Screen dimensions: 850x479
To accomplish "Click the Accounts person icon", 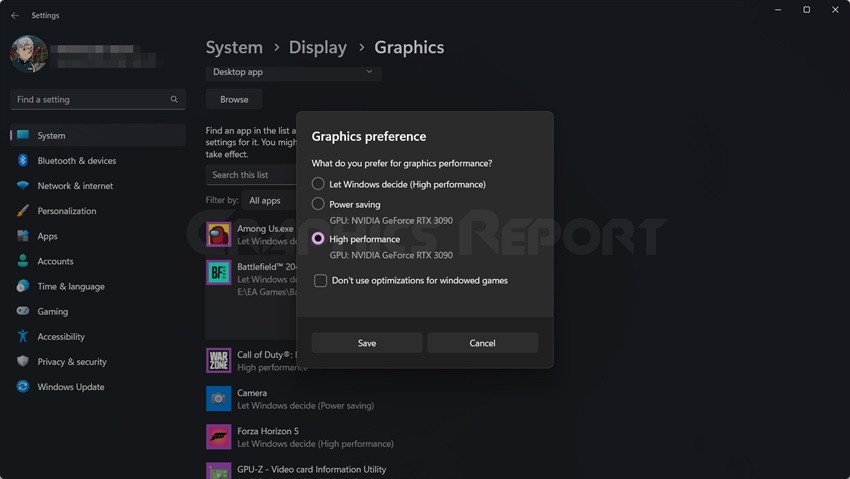I will point(23,261).
